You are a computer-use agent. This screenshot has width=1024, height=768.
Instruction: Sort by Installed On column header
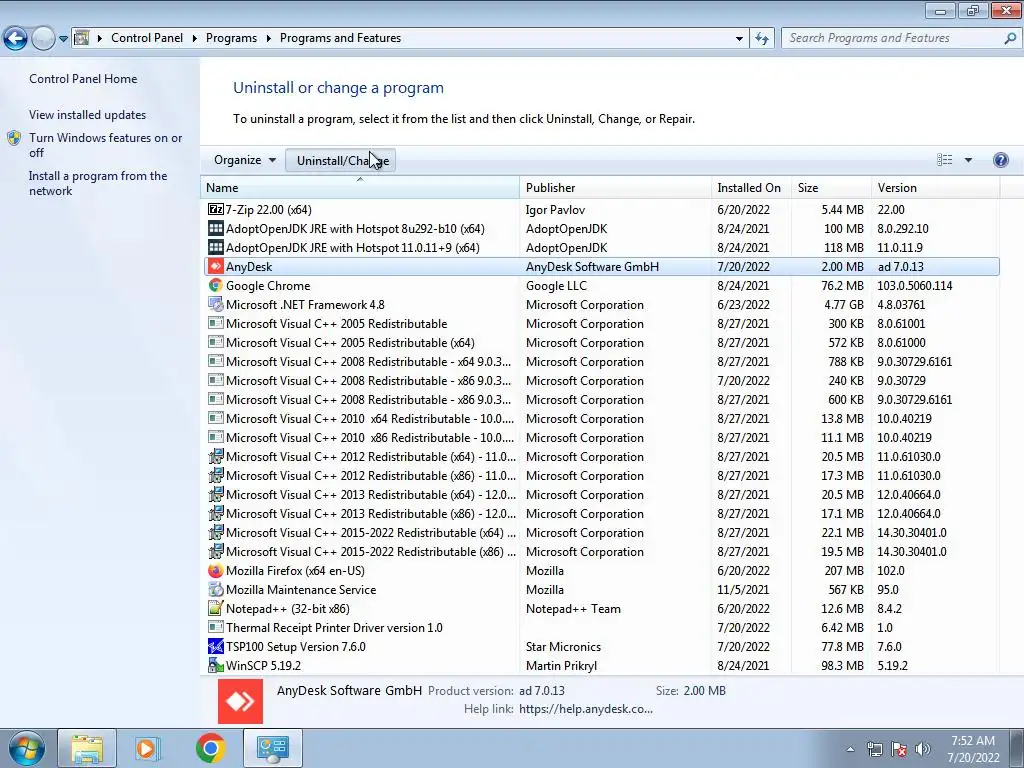[x=751, y=187]
